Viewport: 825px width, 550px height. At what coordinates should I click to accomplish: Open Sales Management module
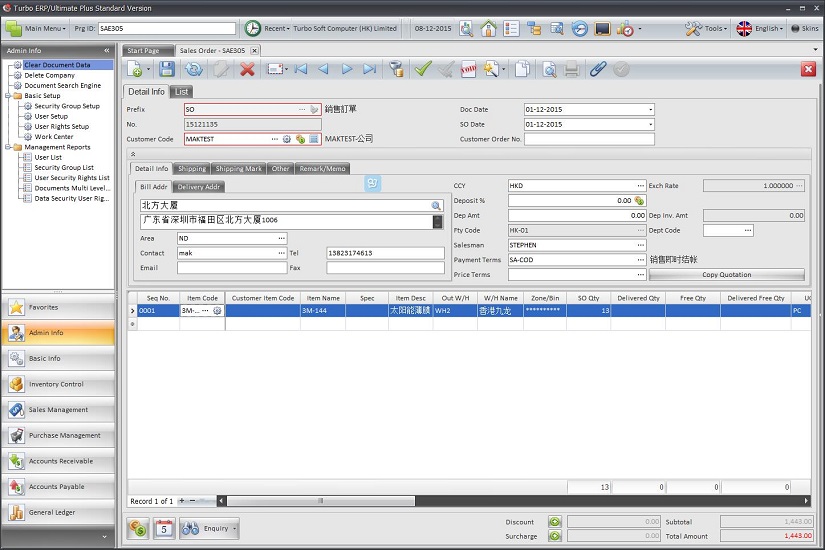tap(58, 409)
